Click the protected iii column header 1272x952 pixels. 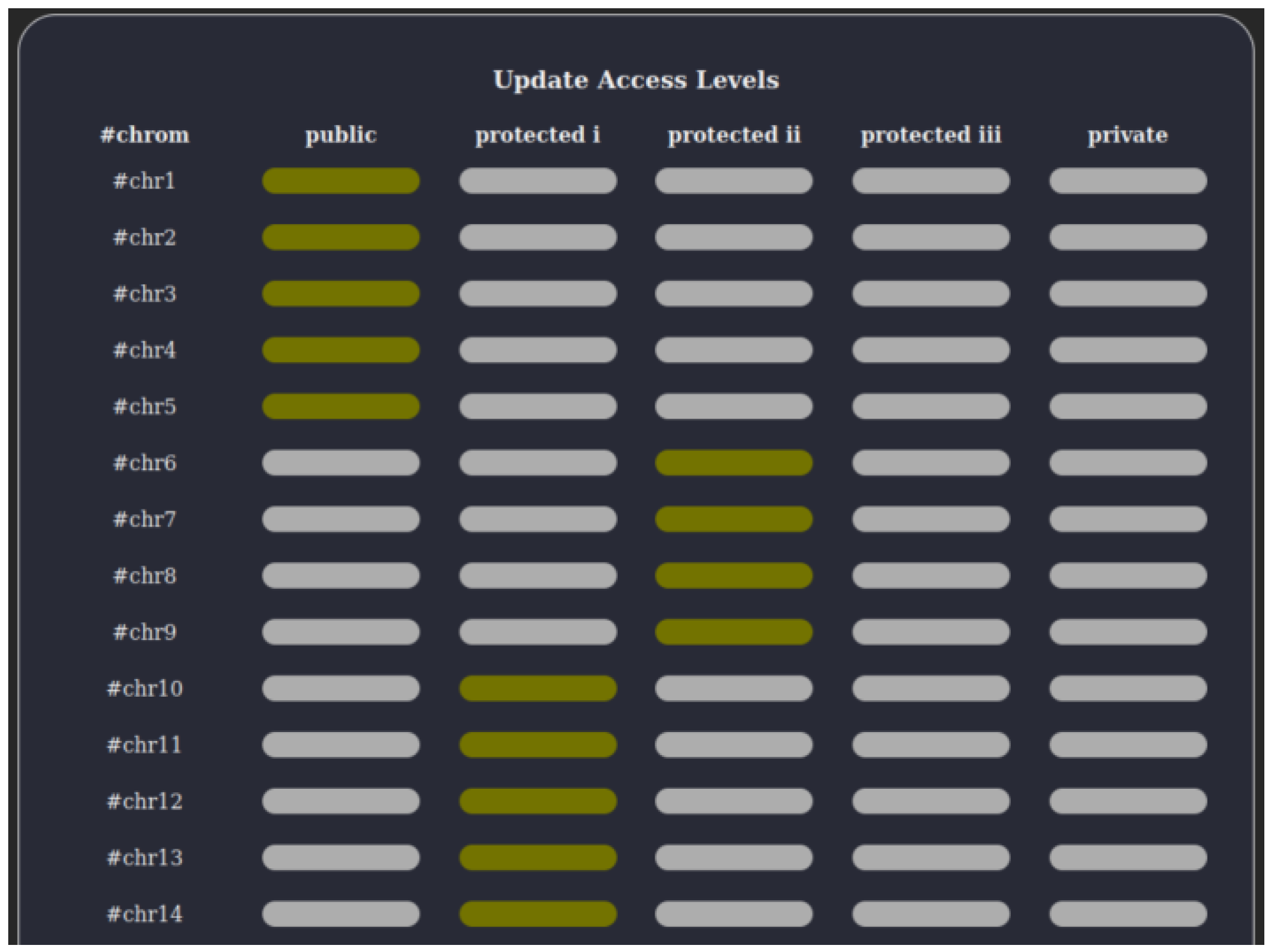point(930,135)
